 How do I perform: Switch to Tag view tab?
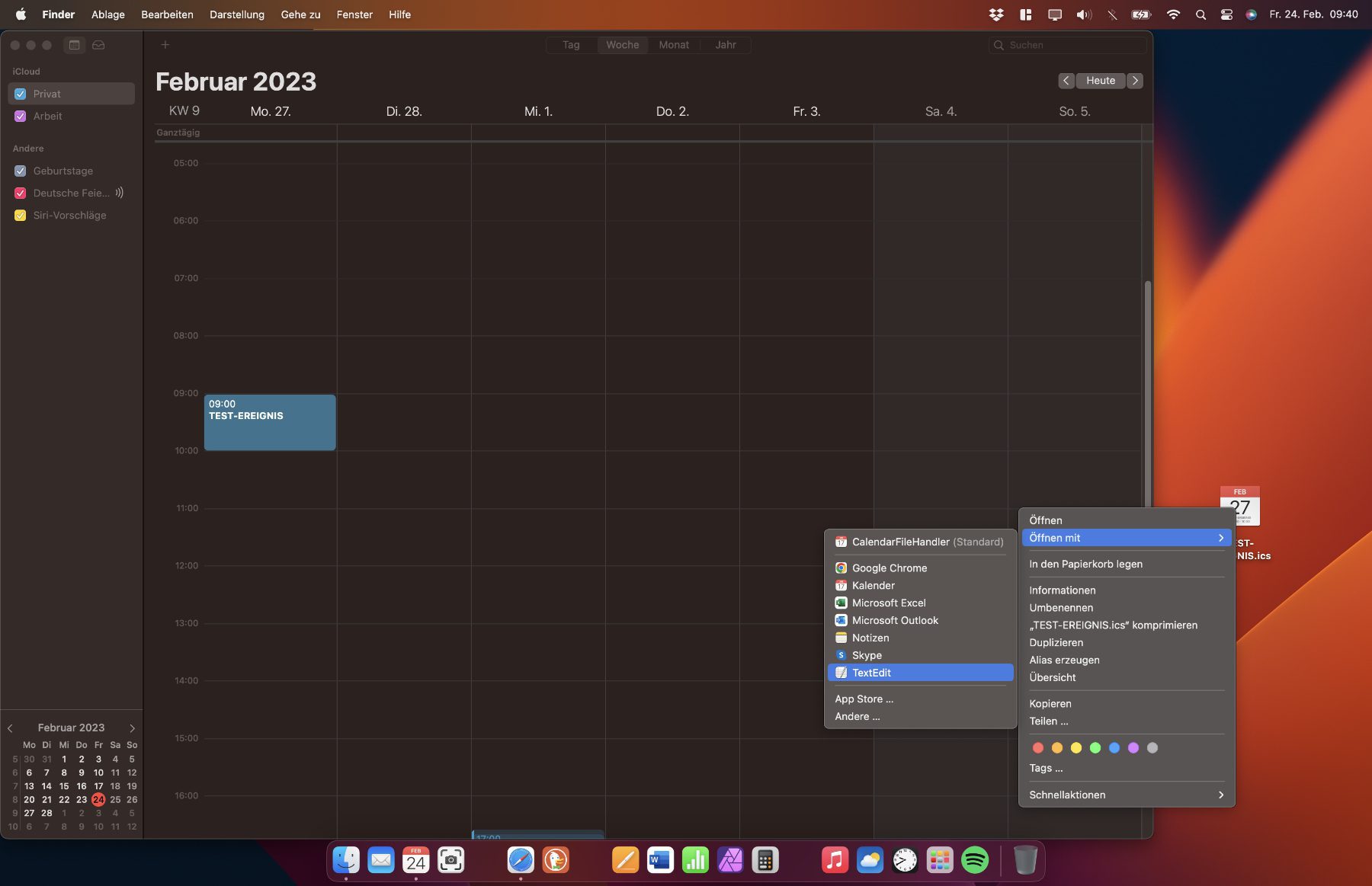(571, 45)
